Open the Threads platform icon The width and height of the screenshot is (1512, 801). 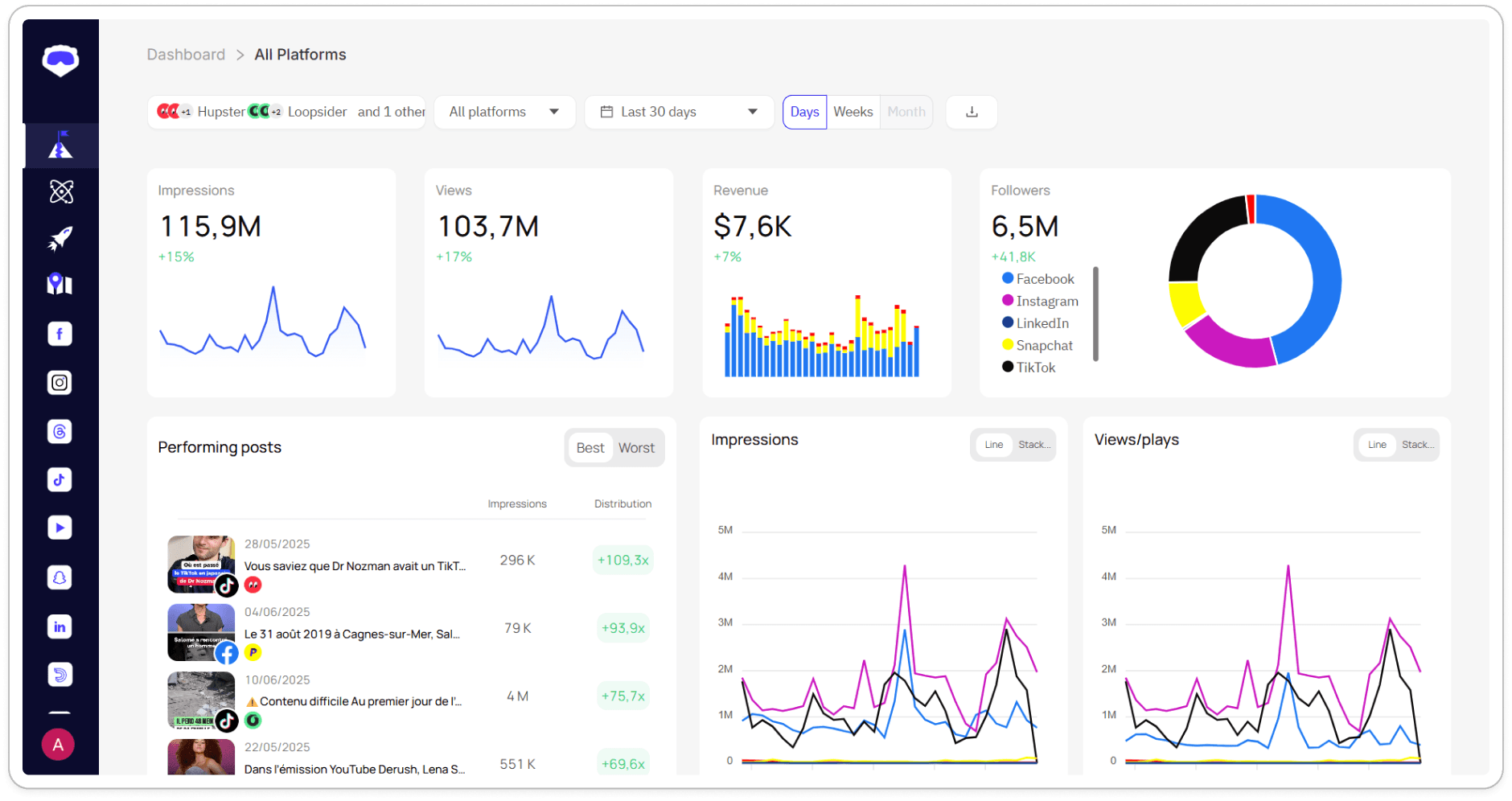(60, 431)
